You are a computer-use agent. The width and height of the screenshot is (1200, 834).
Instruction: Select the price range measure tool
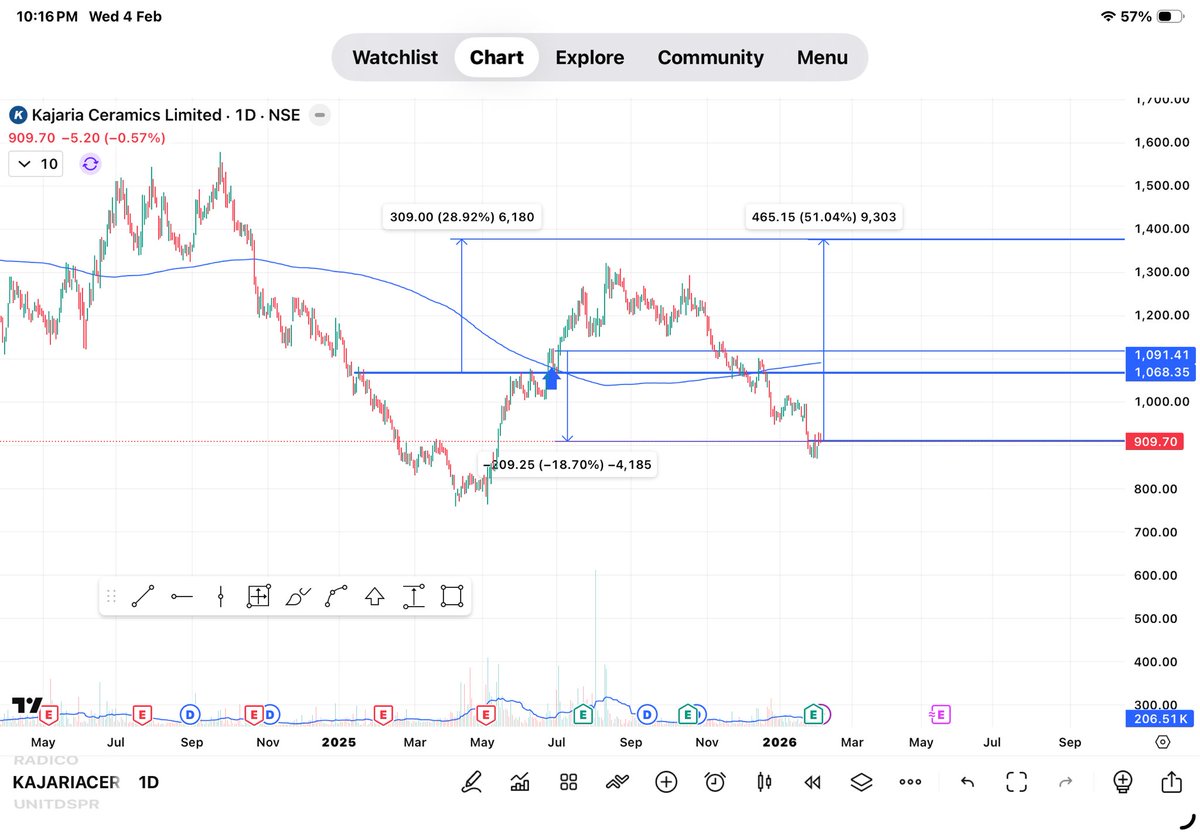pyautogui.click(x=413, y=597)
